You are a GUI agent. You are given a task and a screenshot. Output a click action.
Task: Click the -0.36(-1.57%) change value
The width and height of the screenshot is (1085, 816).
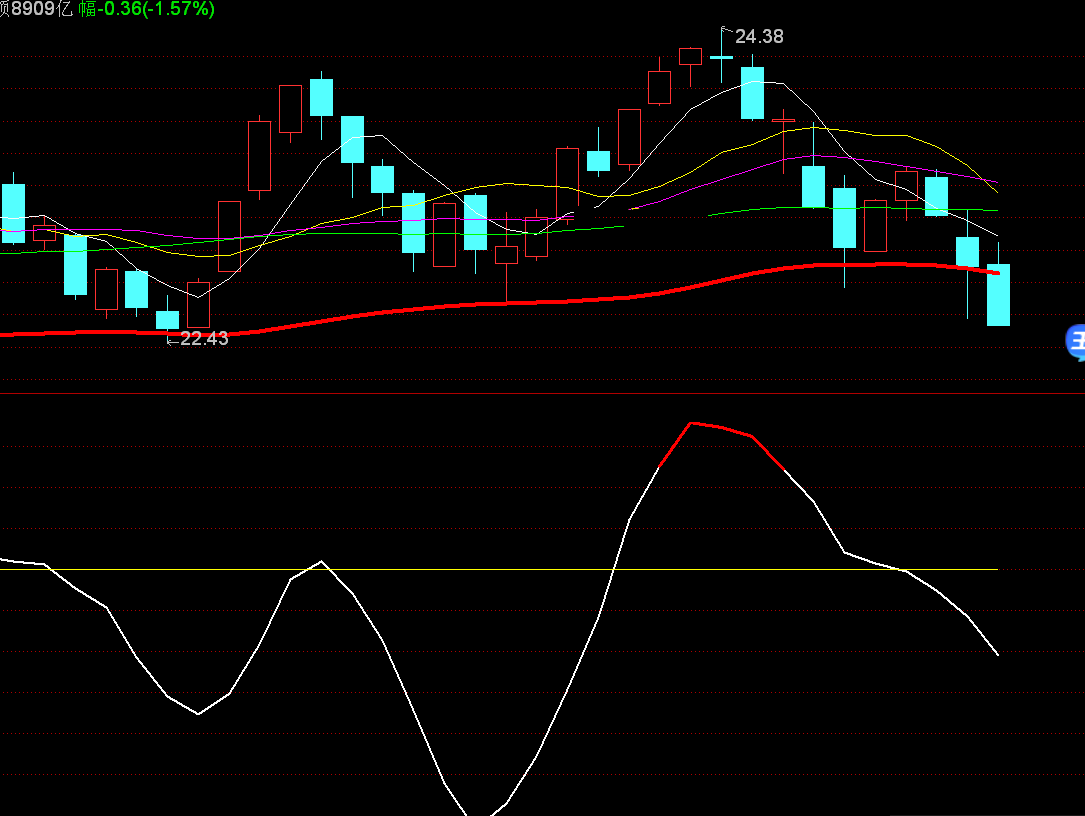click(156, 9)
